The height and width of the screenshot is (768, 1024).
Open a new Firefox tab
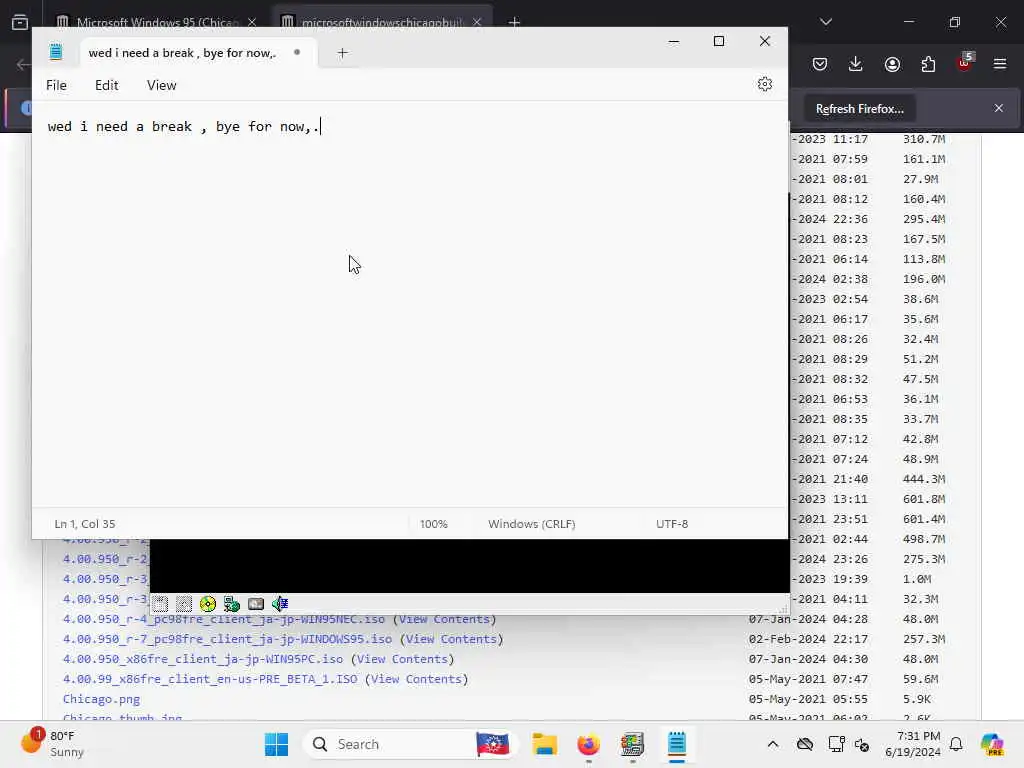[515, 22]
